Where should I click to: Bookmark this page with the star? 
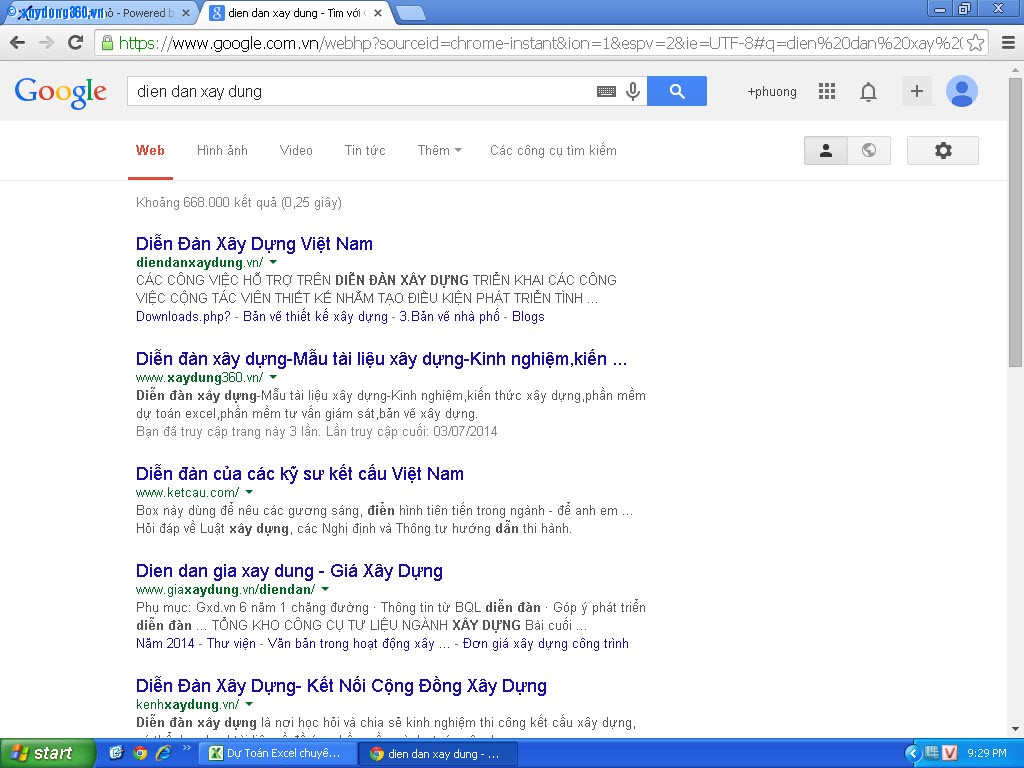(976, 43)
